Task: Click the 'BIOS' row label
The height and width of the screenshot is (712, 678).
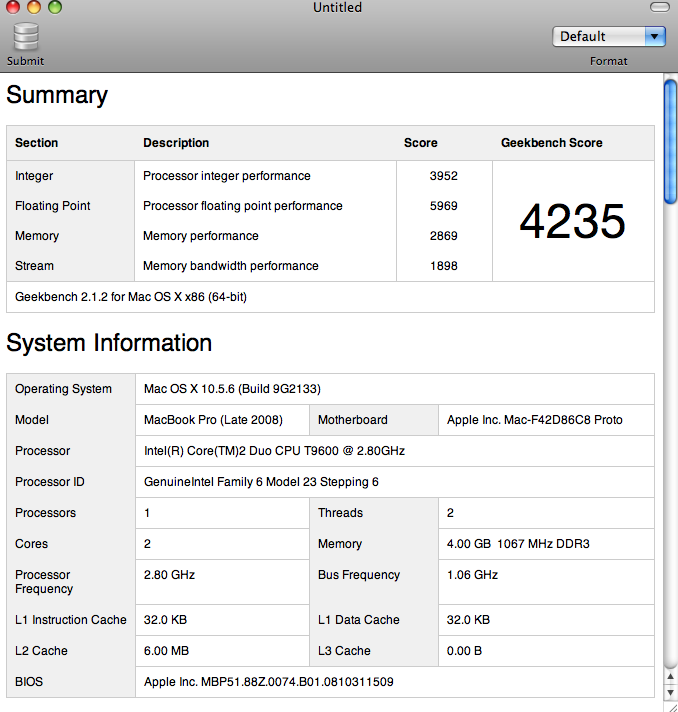Action: pyautogui.click(x=29, y=682)
